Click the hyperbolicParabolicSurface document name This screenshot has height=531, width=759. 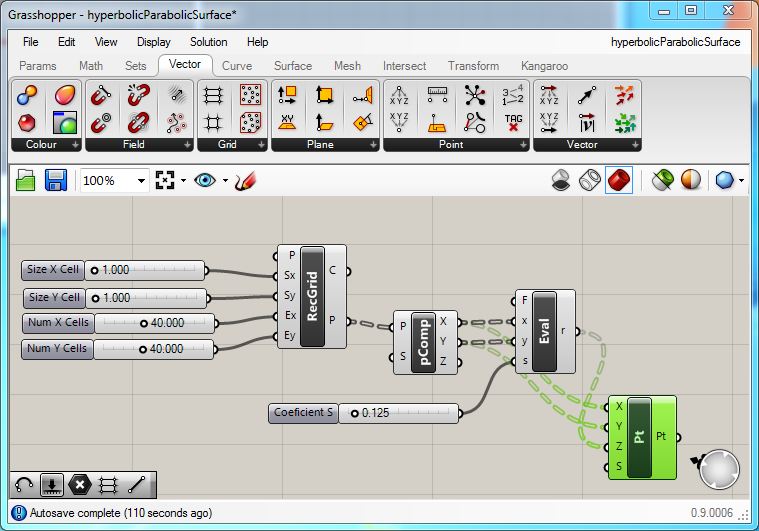pyautogui.click(x=675, y=42)
